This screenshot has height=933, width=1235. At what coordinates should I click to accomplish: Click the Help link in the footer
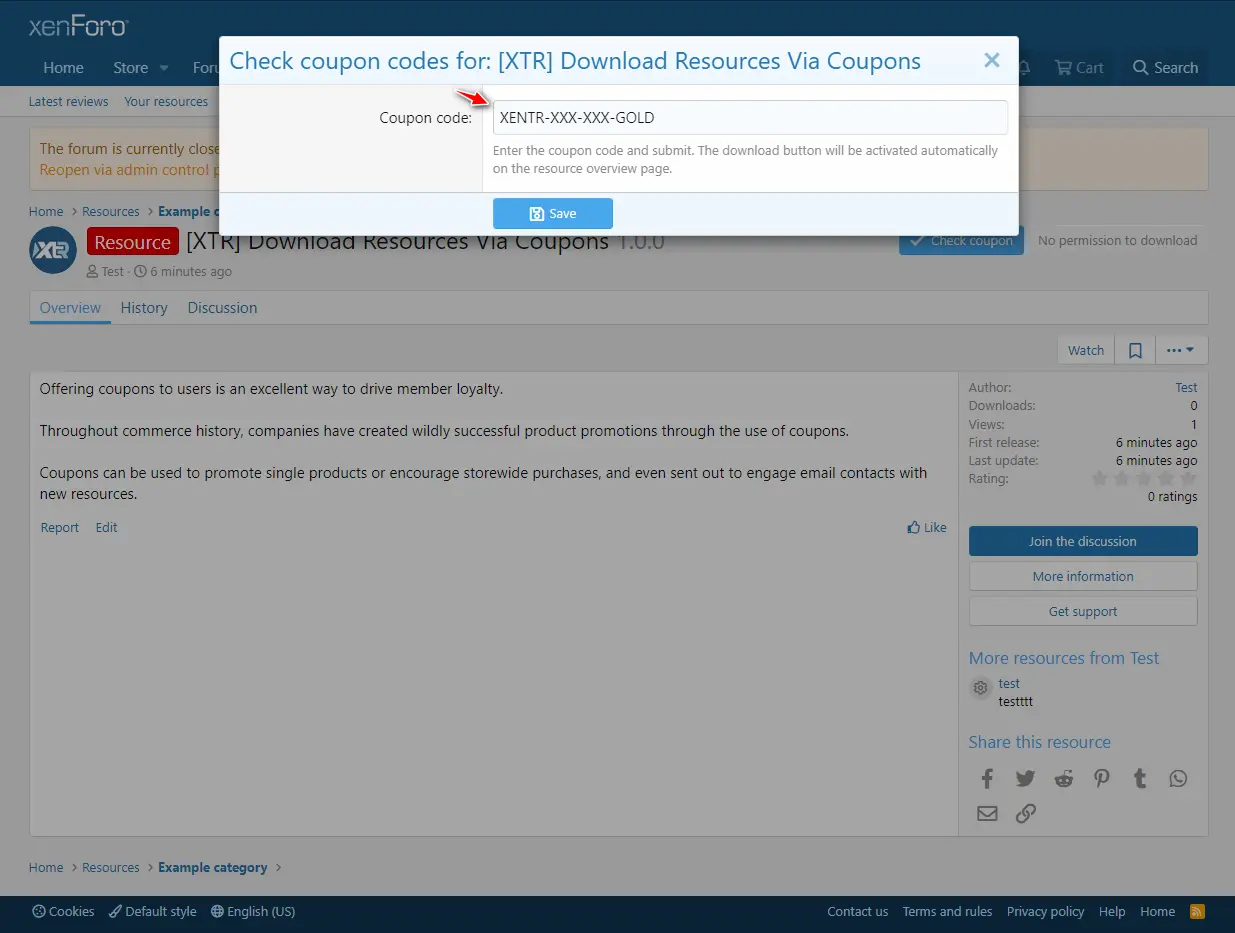1112,911
